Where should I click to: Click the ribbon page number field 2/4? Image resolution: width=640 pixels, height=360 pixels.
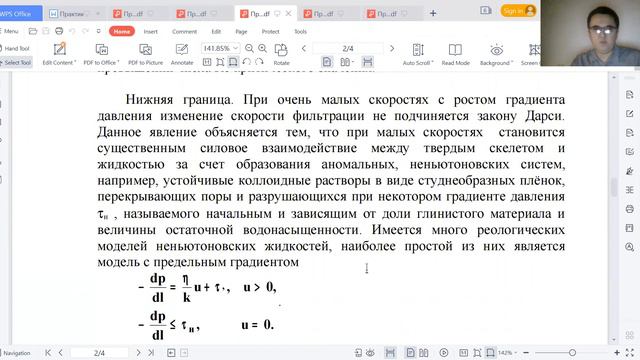coord(348,49)
